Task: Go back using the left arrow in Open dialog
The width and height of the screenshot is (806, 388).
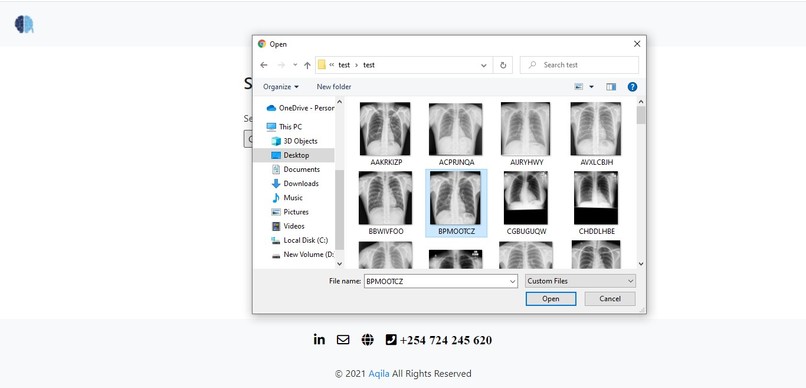Action: pyautogui.click(x=264, y=65)
